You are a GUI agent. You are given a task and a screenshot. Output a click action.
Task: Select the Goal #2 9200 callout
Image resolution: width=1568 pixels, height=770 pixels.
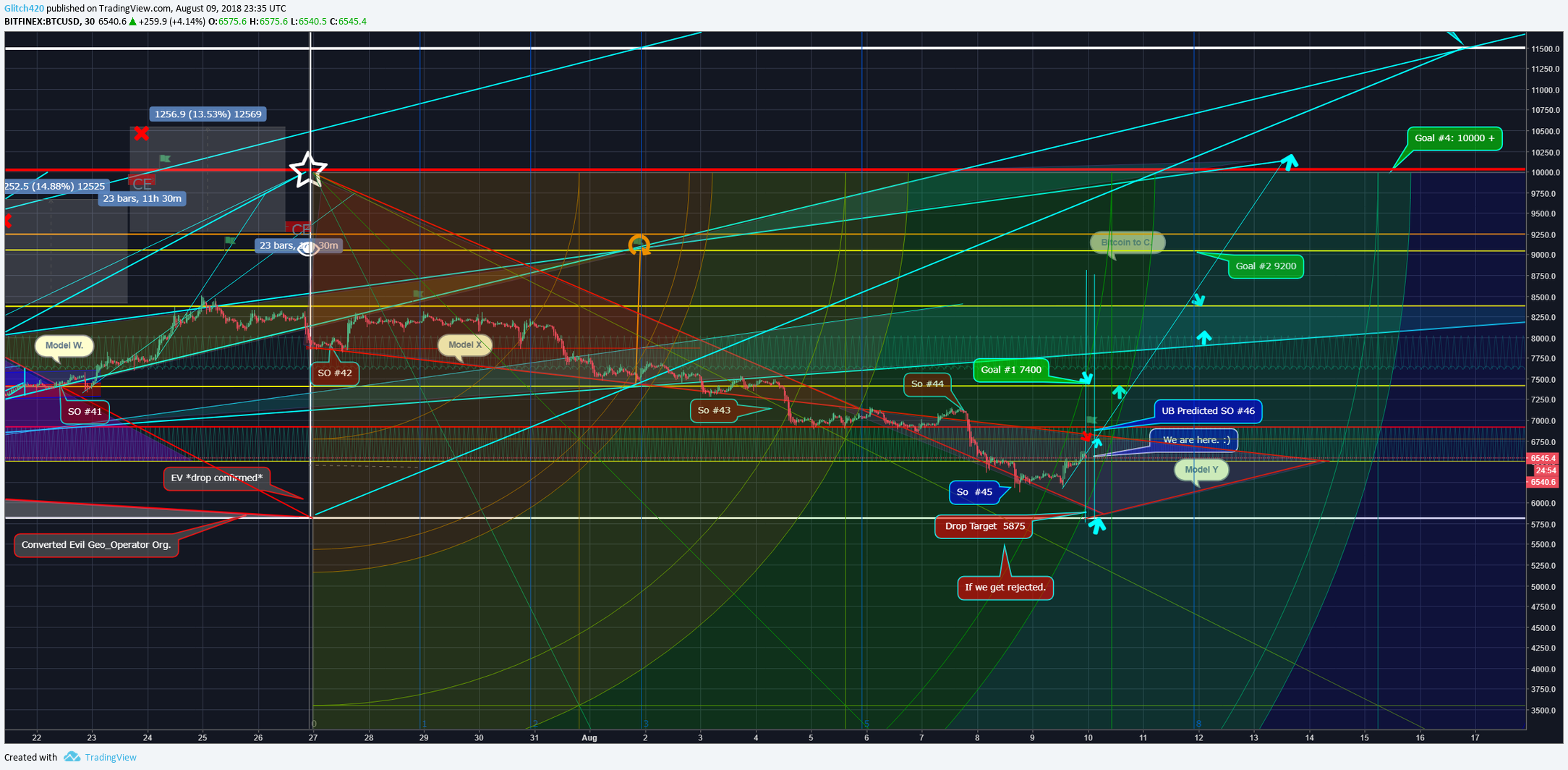click(1266, 266)
